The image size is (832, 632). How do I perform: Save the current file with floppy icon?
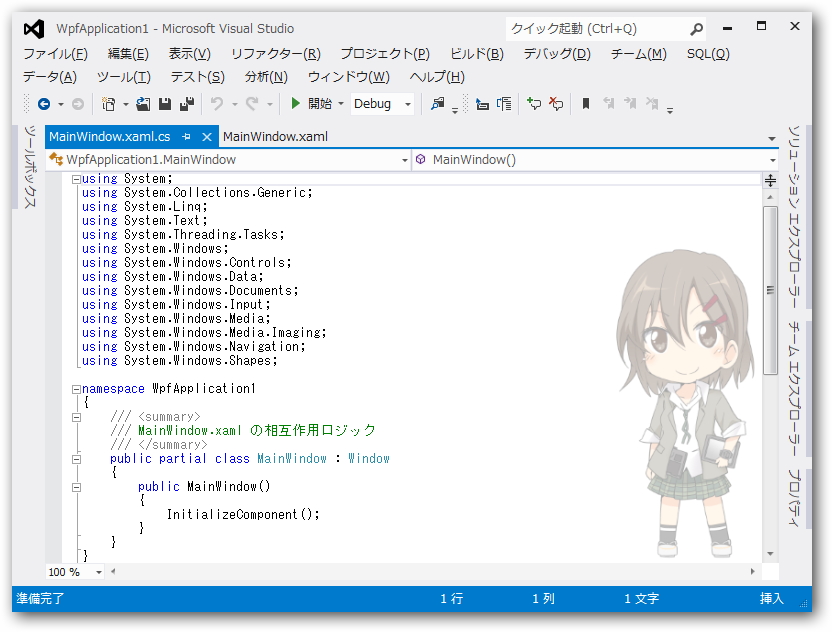165,104
